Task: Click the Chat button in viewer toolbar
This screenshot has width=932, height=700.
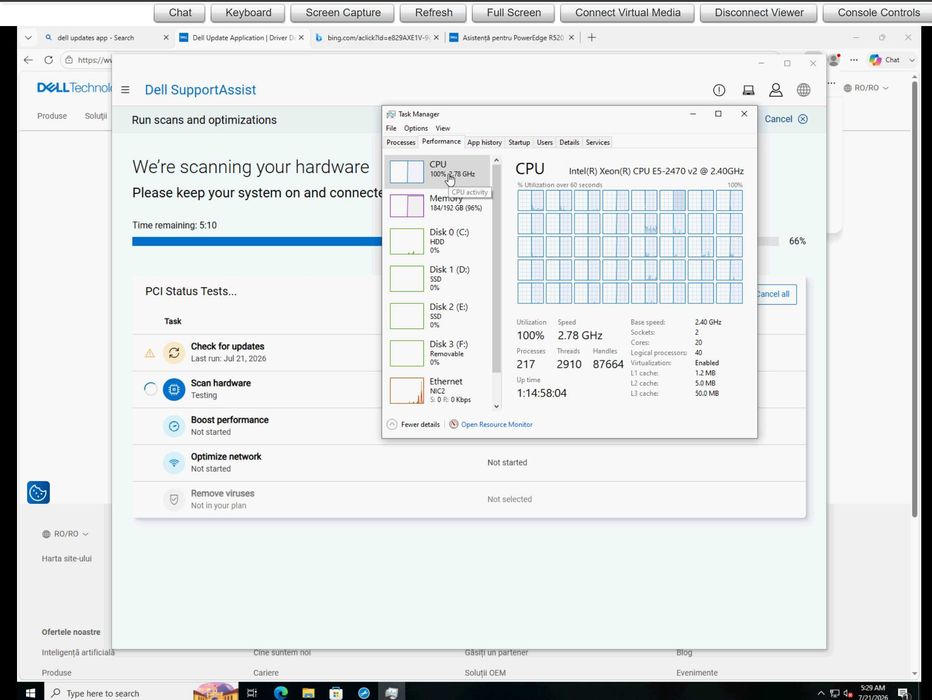Action: 180,12
